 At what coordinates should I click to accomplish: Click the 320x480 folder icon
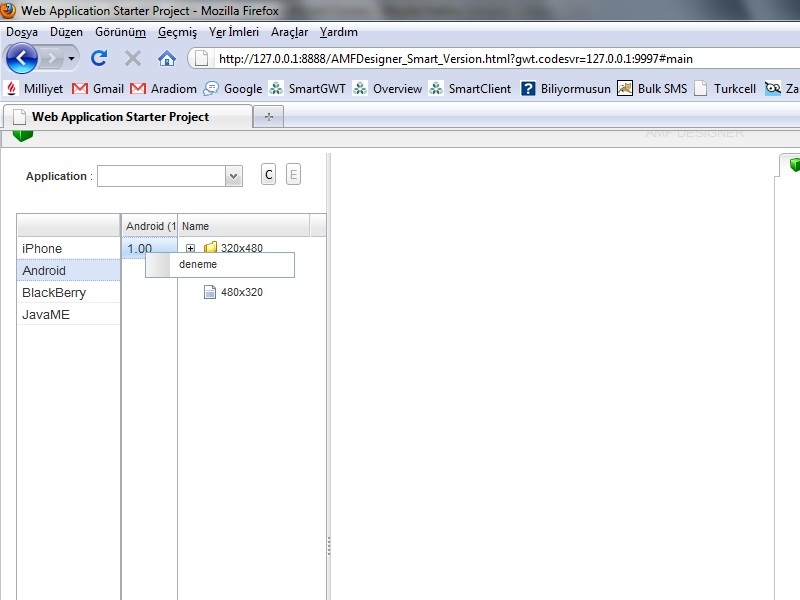click(210, 248)
